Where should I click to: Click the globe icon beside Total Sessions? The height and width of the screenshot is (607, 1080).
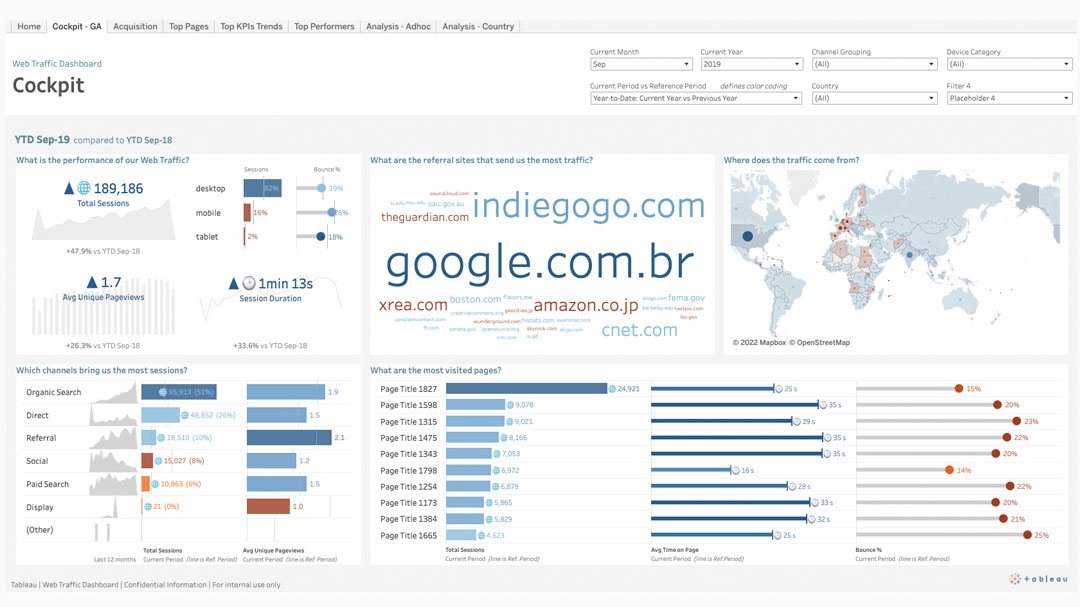click(84, 188)
